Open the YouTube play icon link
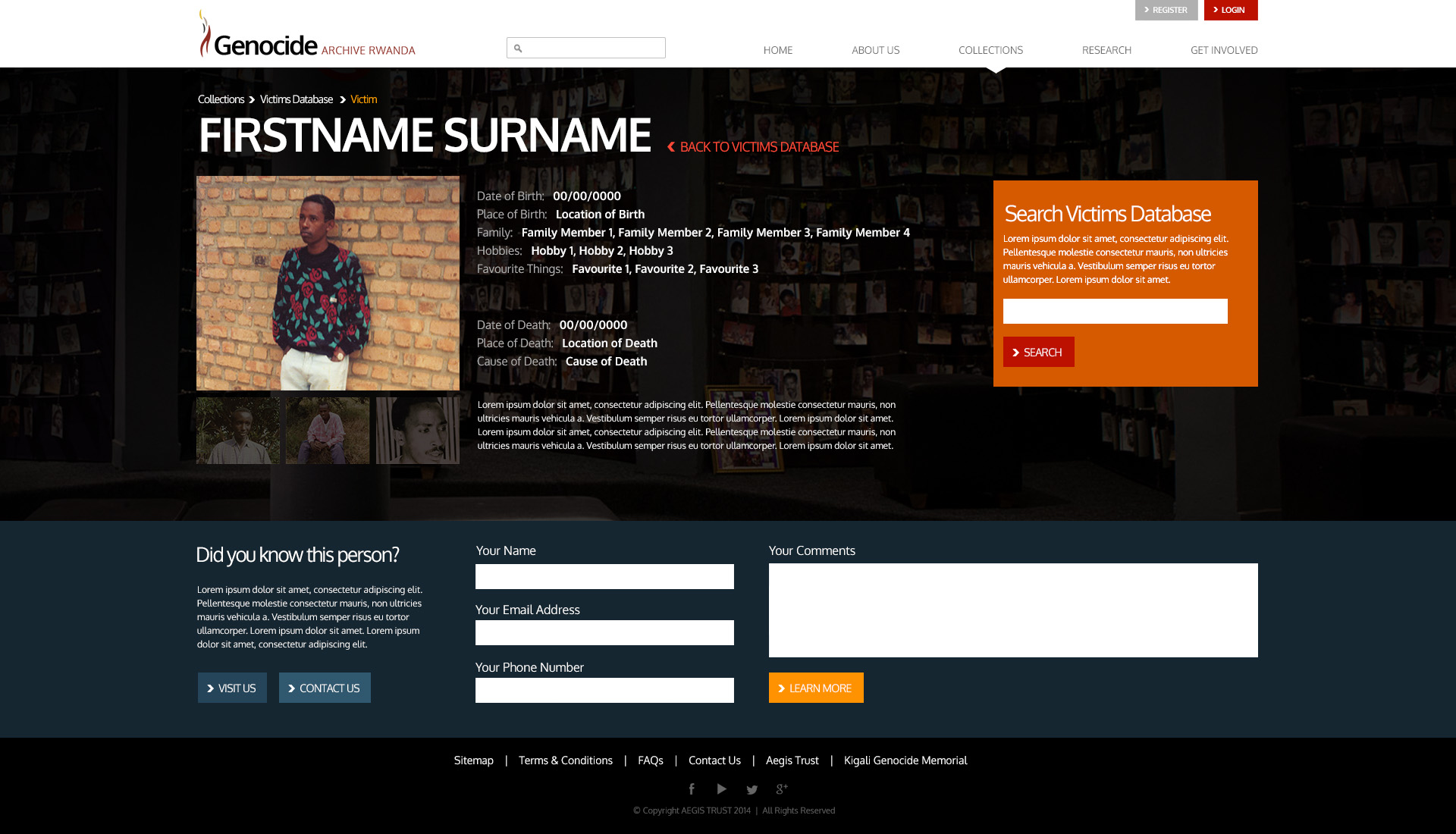Image resolution: width=1456 pixels, height=834 pixels. [x=722, y=789]
